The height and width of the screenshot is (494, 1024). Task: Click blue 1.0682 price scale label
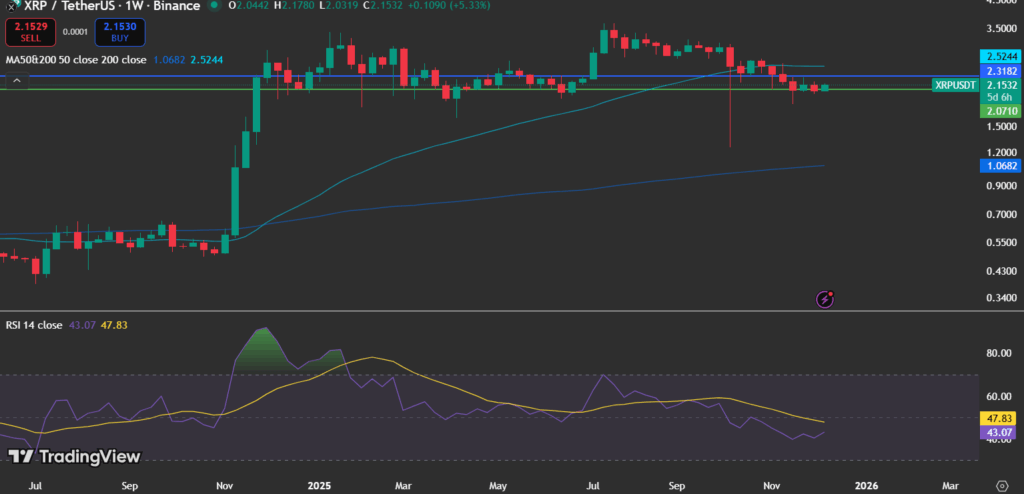[x=1002, y=166]
